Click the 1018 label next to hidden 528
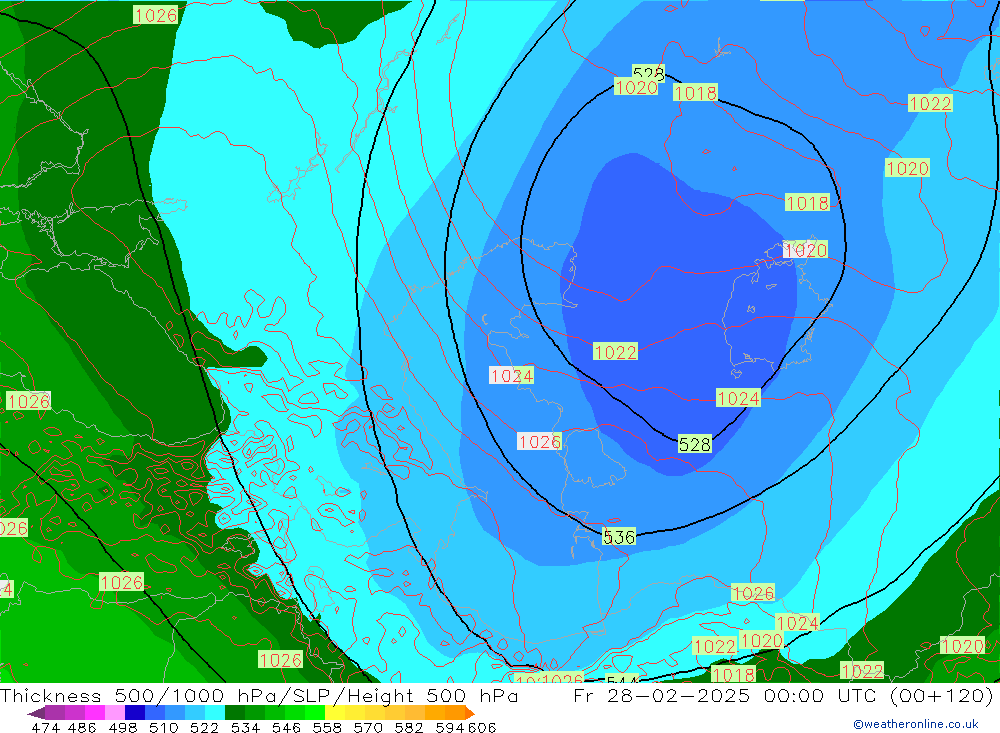This screenshot has height=733, width=1000. (x=696, y=93)
